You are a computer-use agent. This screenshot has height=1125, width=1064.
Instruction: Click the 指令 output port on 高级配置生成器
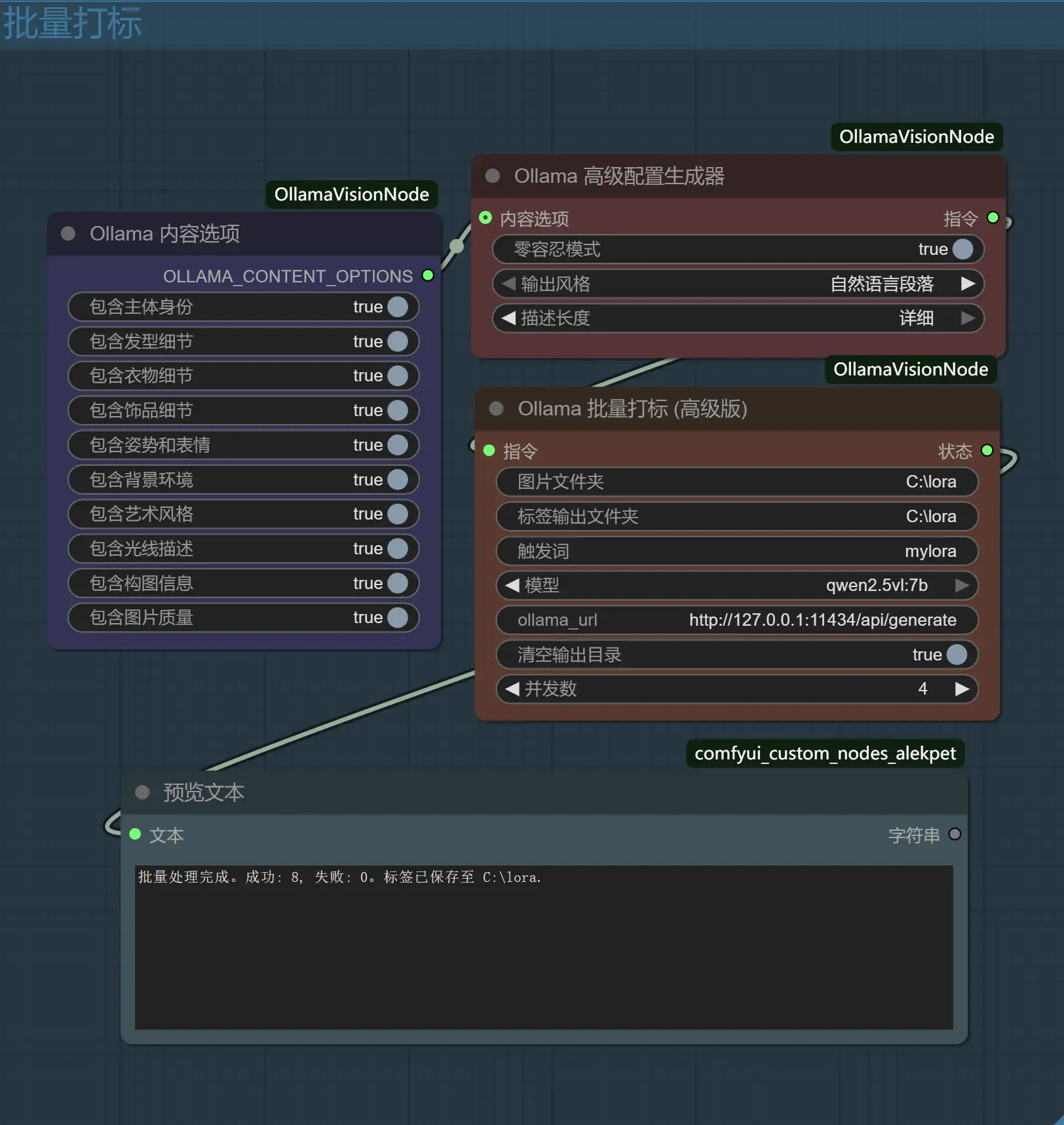coord(993,218)
